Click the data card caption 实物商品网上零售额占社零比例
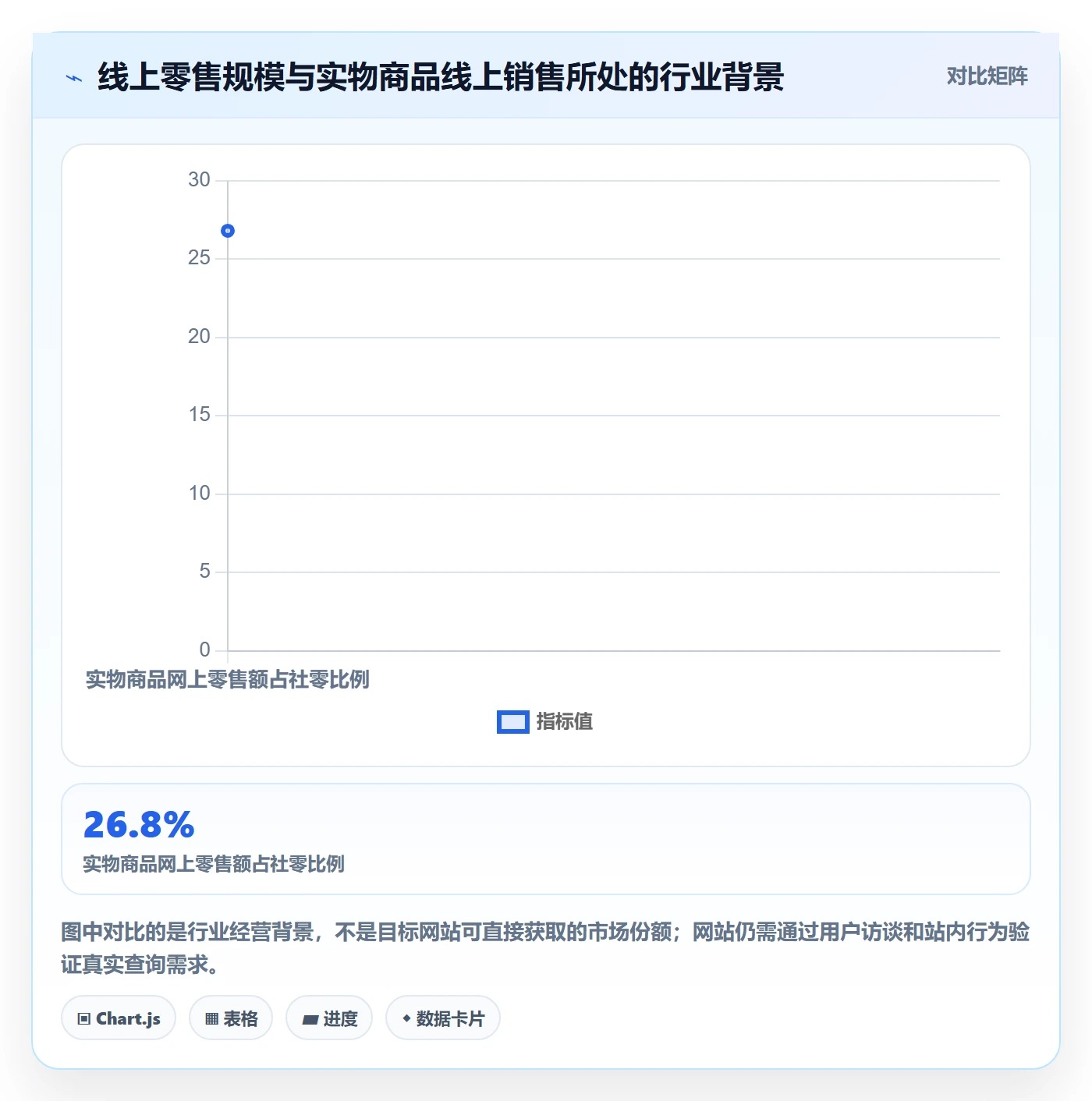 [214, 864]
